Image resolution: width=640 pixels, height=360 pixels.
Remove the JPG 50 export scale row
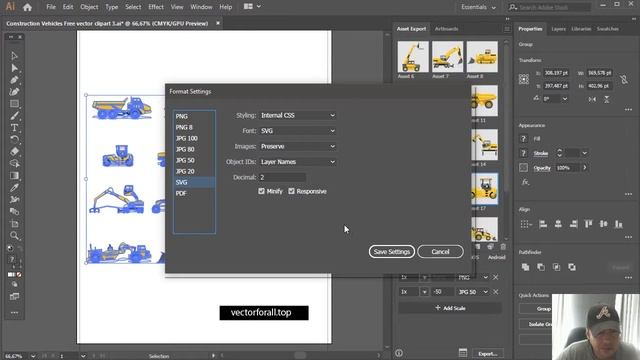coord(496,292)
